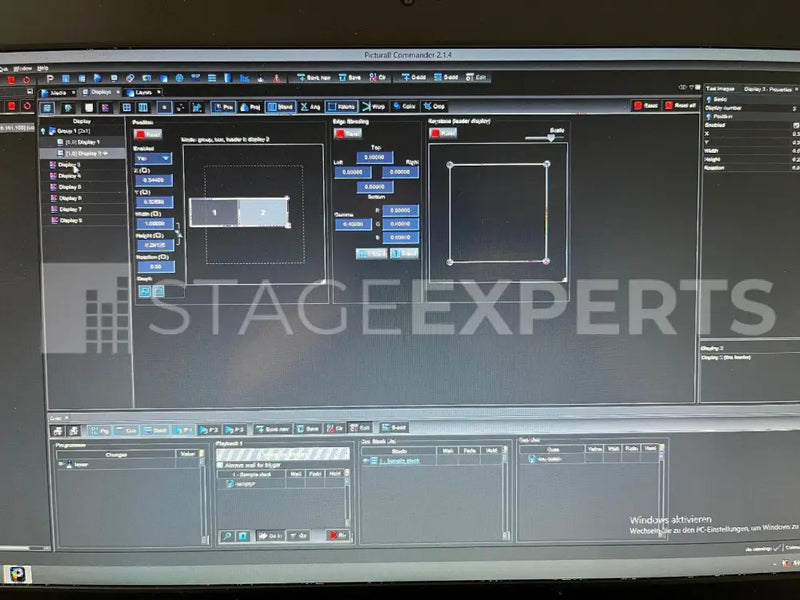Toggle Always wait for trigger checkbox
This screenshot has height=600, width=800.
220,465
